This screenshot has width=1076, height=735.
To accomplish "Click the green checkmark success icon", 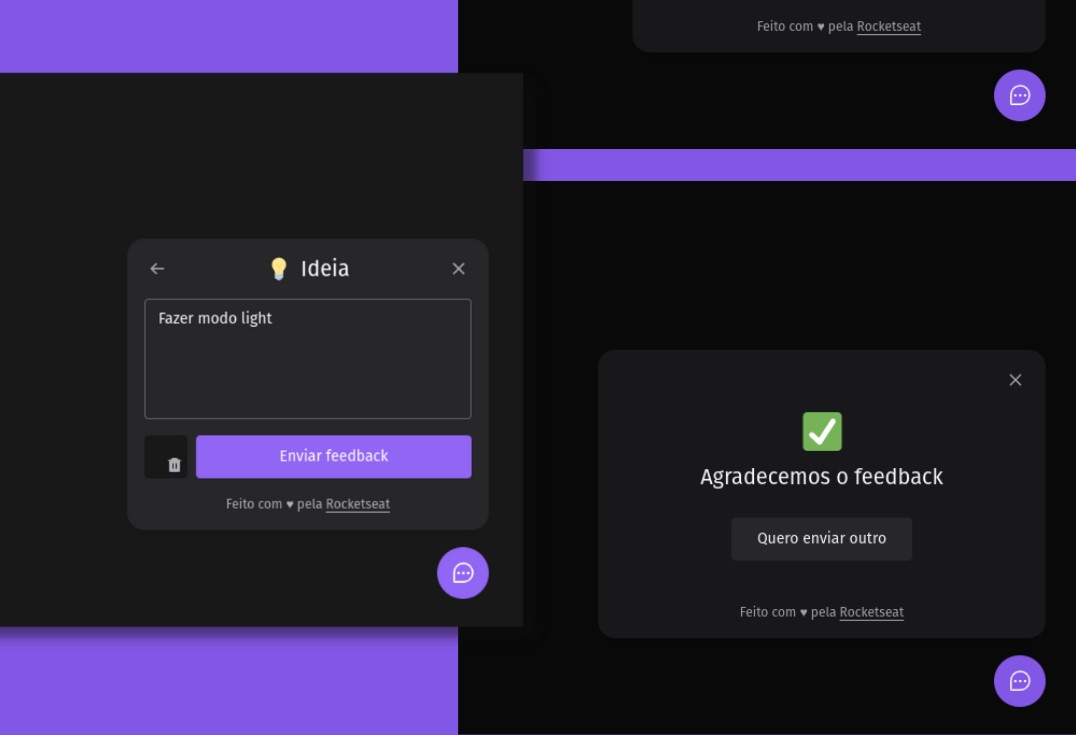I will coord(821,430).
